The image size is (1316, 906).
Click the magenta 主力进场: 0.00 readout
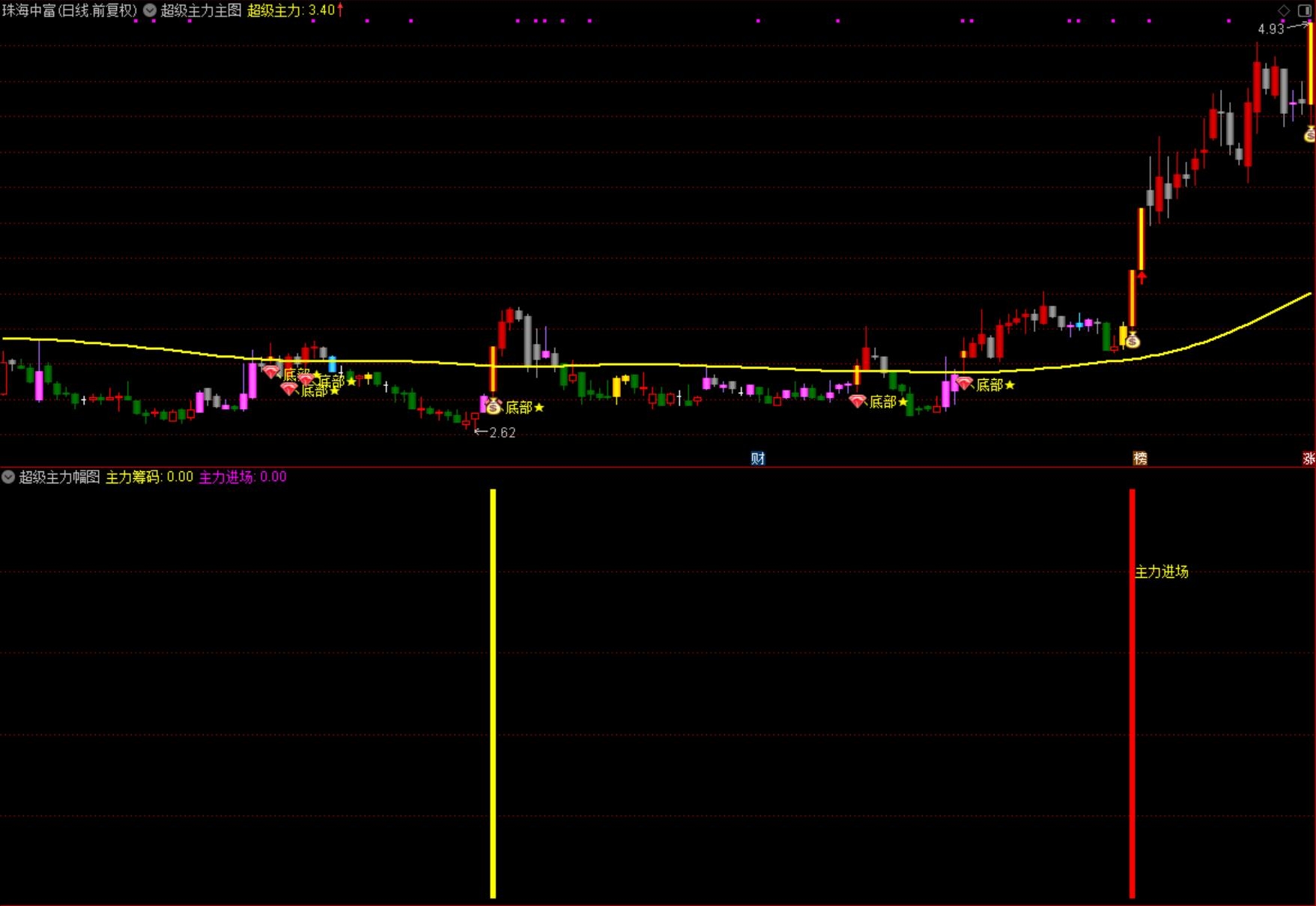click(243, 477)
